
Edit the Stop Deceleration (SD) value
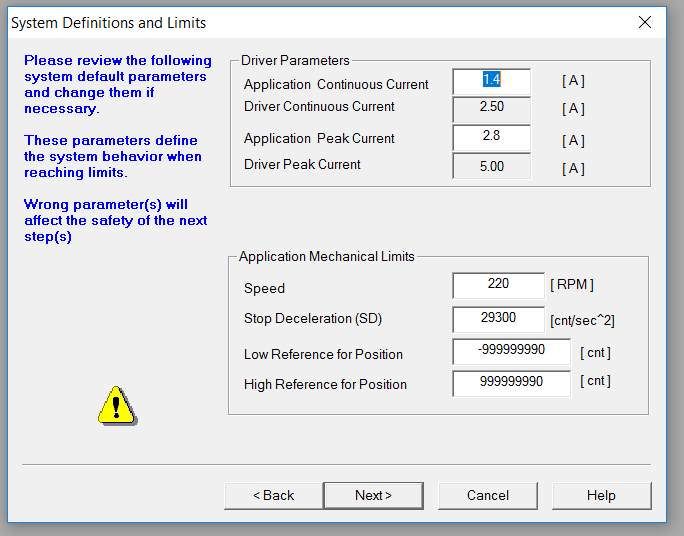coord(498,319)
